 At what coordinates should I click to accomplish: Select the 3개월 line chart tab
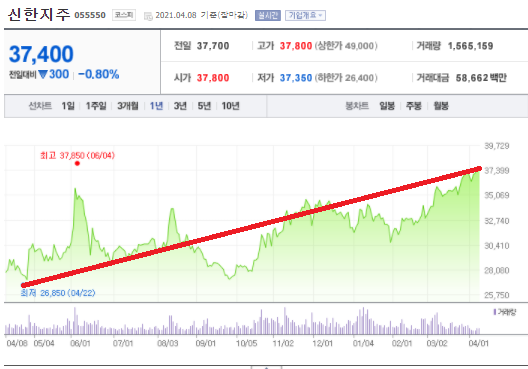click(x=128, y=106)
